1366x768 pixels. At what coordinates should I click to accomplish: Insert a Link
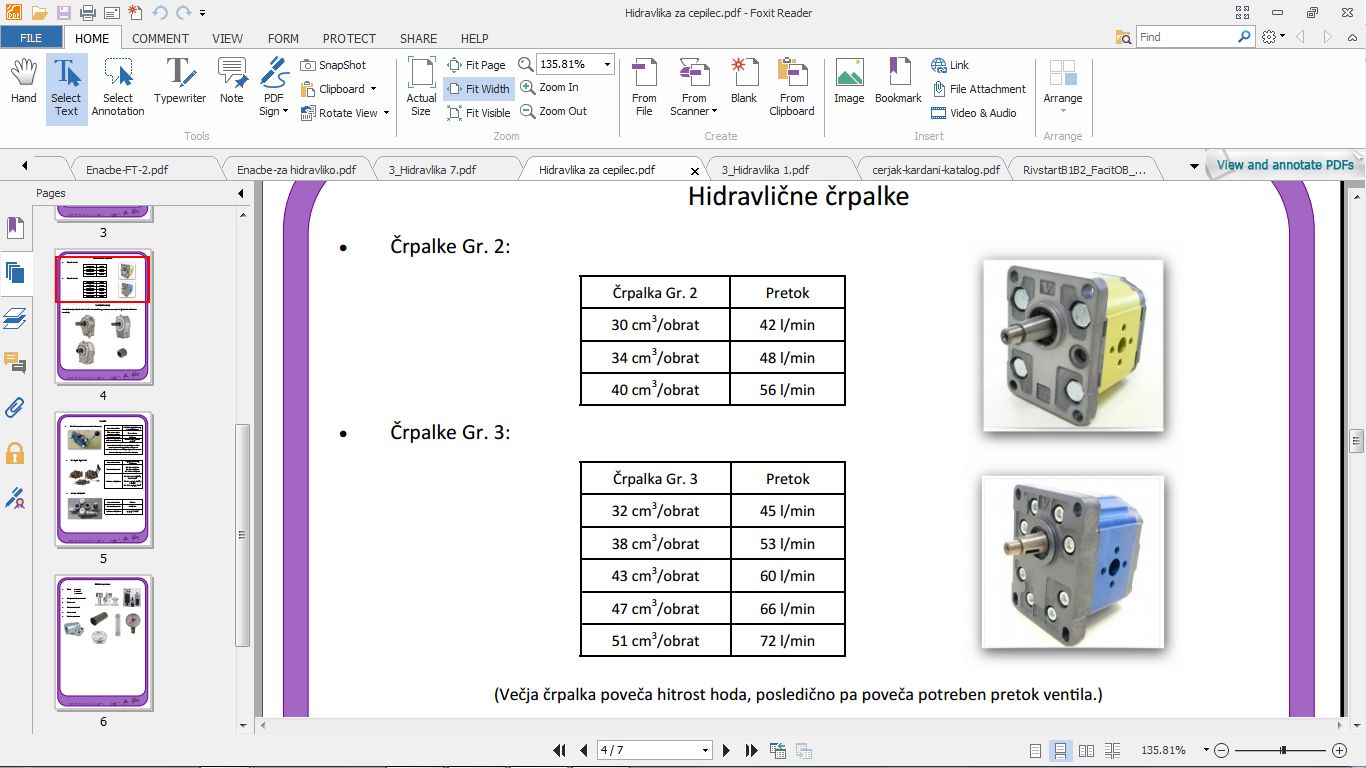pyautogui.click(x=951, y=65)
